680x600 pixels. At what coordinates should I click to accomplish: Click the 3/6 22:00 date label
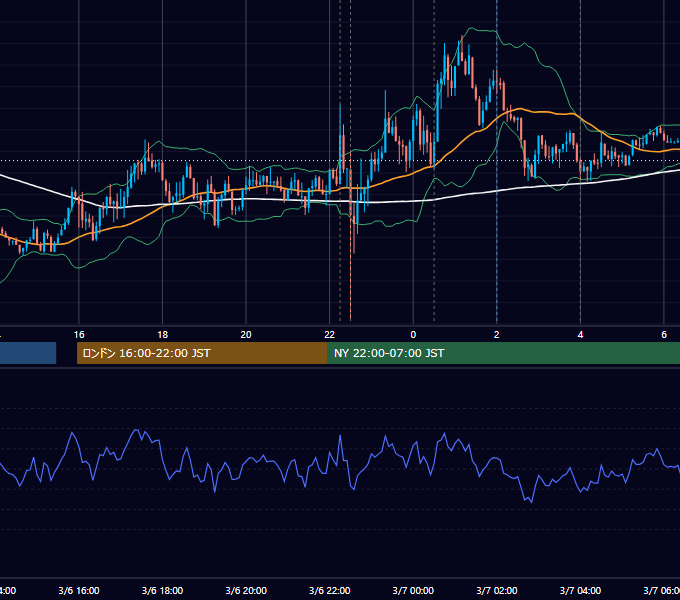(330, 590)
